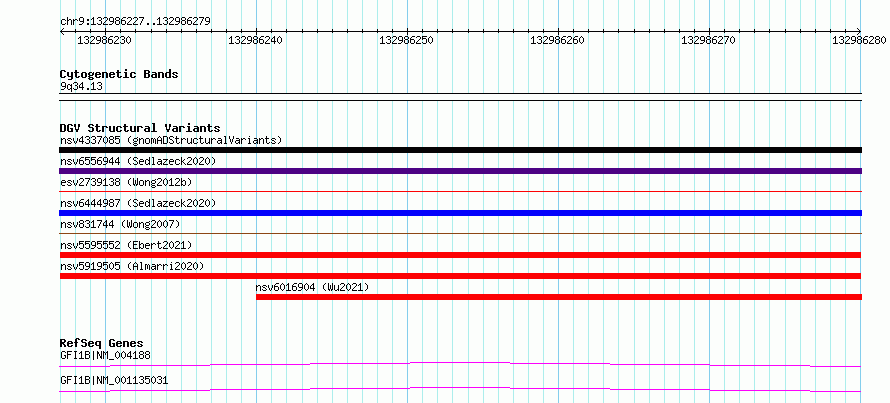Viewport: 890px width, 403px height.
Task: Select the Cytogenetic Bands track title
Action: click(x=119, y=74)
